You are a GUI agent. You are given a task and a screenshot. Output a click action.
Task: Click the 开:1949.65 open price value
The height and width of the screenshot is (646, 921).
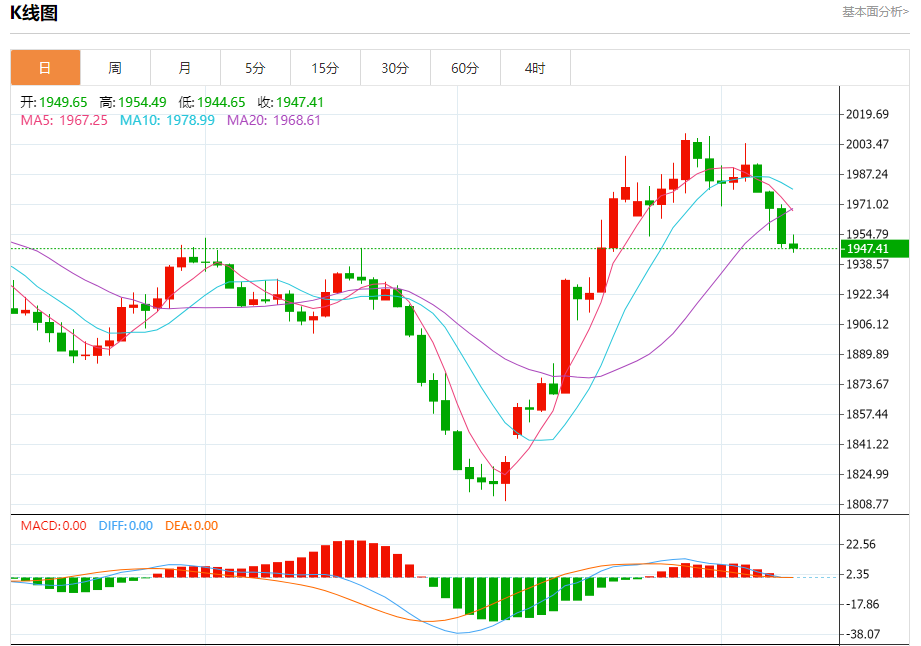pos(53,102)
